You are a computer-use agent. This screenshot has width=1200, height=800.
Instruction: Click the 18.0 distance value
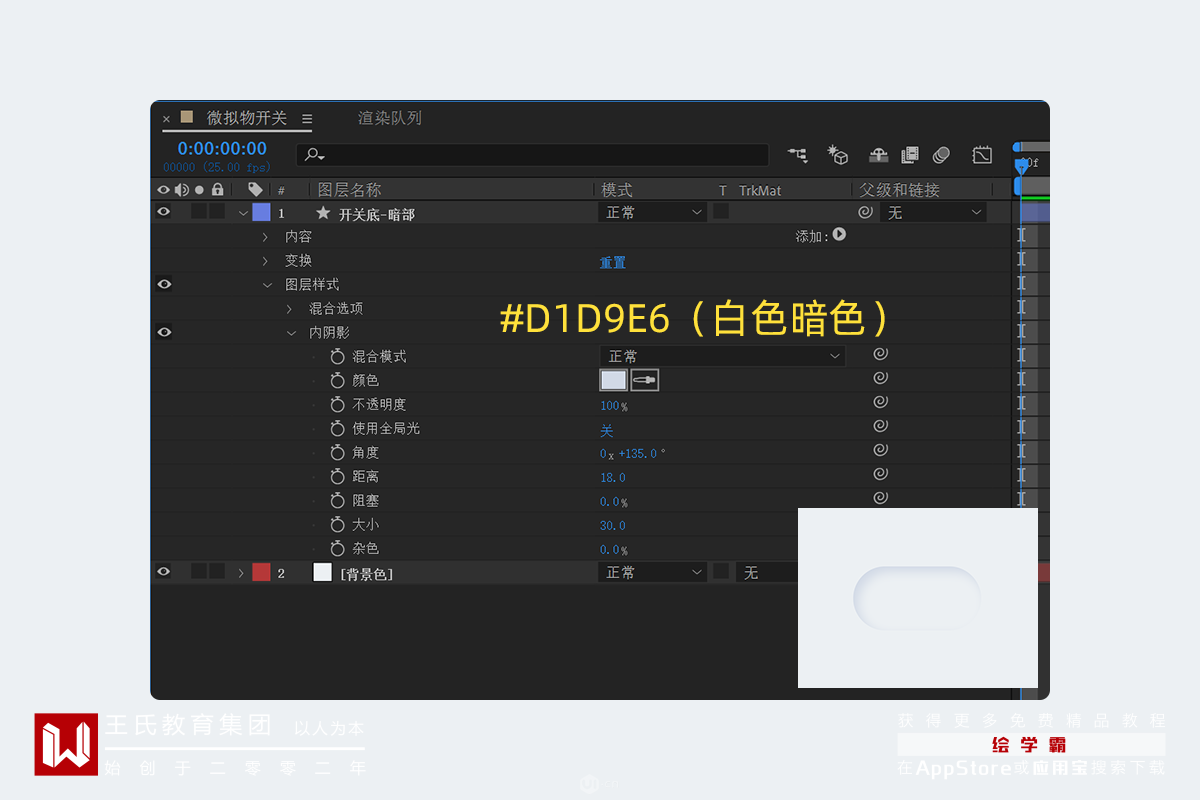point(613,478)
